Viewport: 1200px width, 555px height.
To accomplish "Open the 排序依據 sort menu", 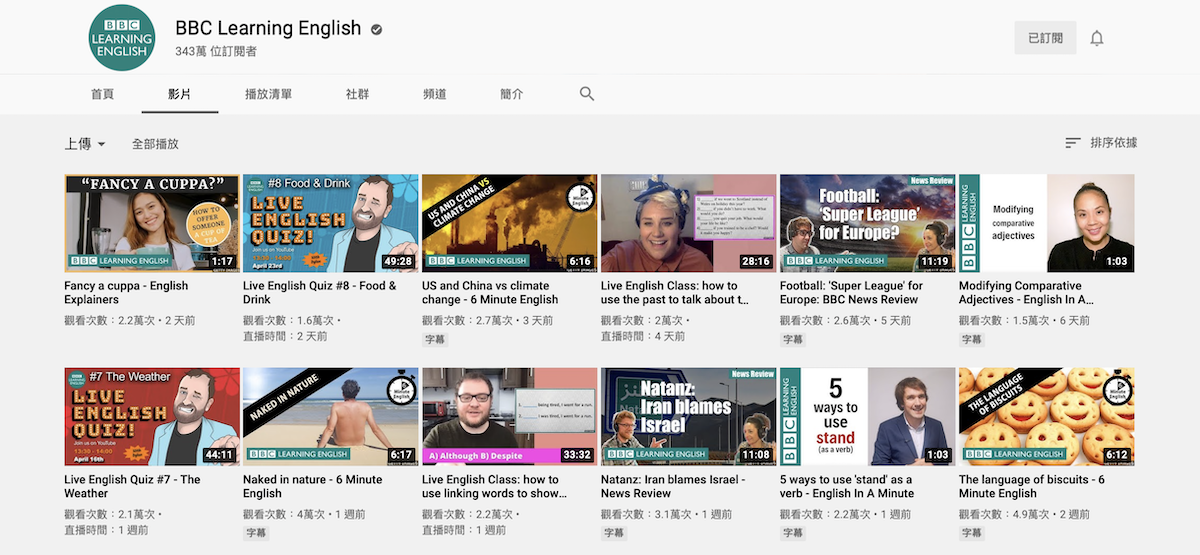I will 1101,143.
